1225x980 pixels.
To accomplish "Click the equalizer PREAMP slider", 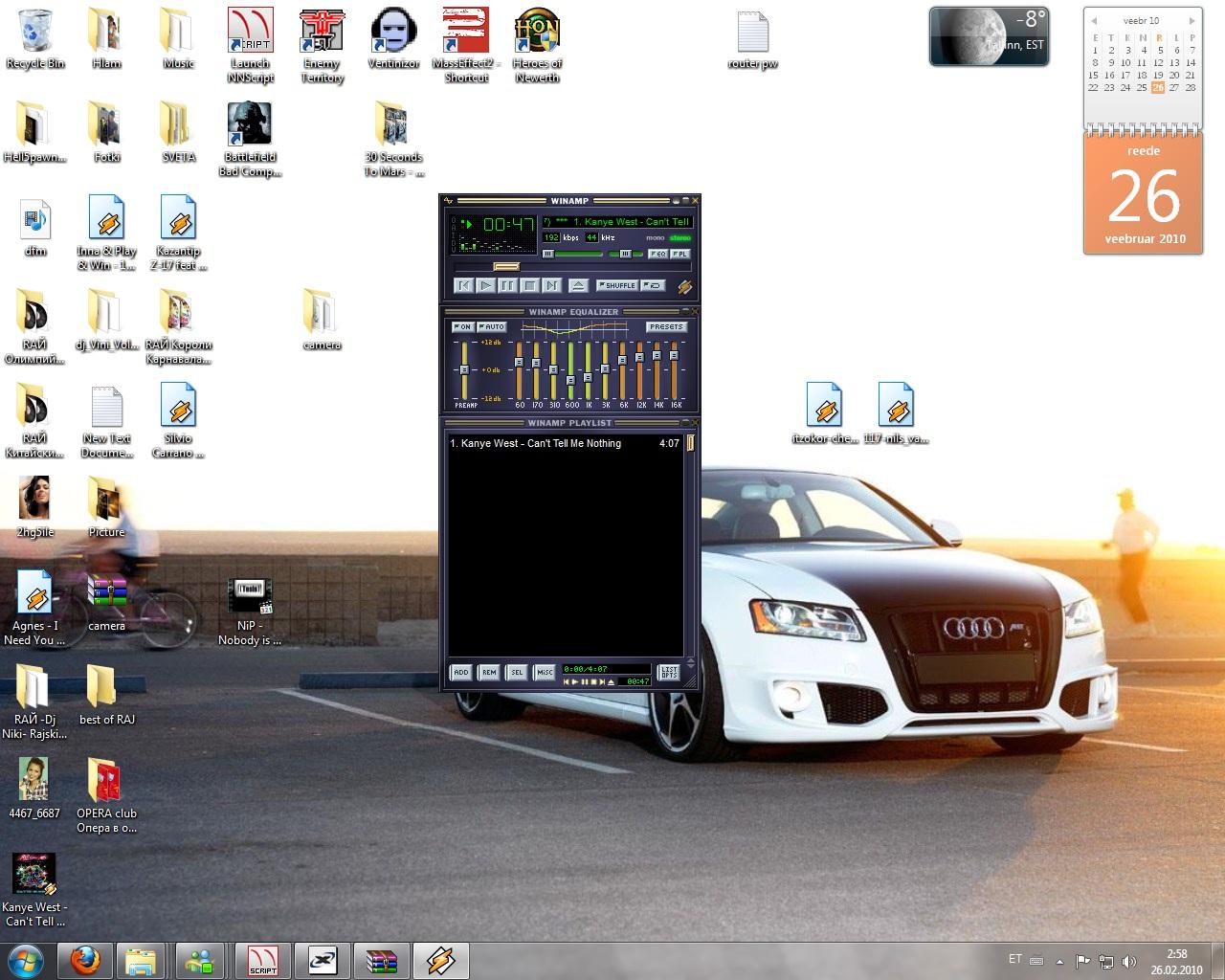I will 464,369.
